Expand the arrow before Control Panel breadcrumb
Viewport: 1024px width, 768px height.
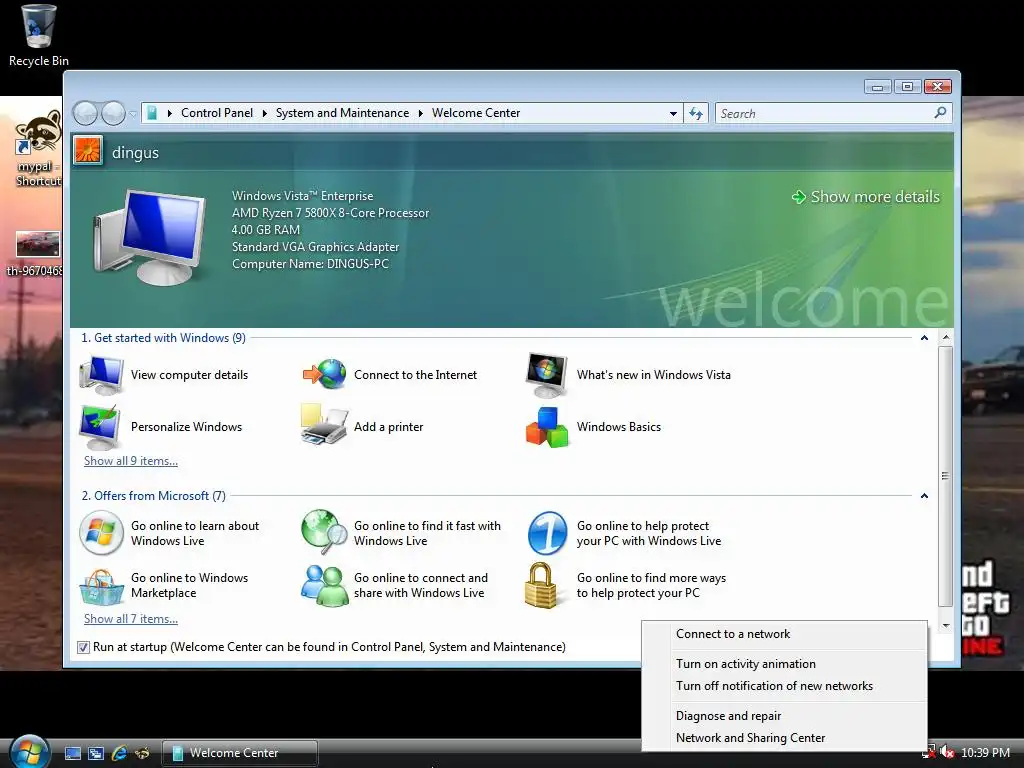coord(170,113)
